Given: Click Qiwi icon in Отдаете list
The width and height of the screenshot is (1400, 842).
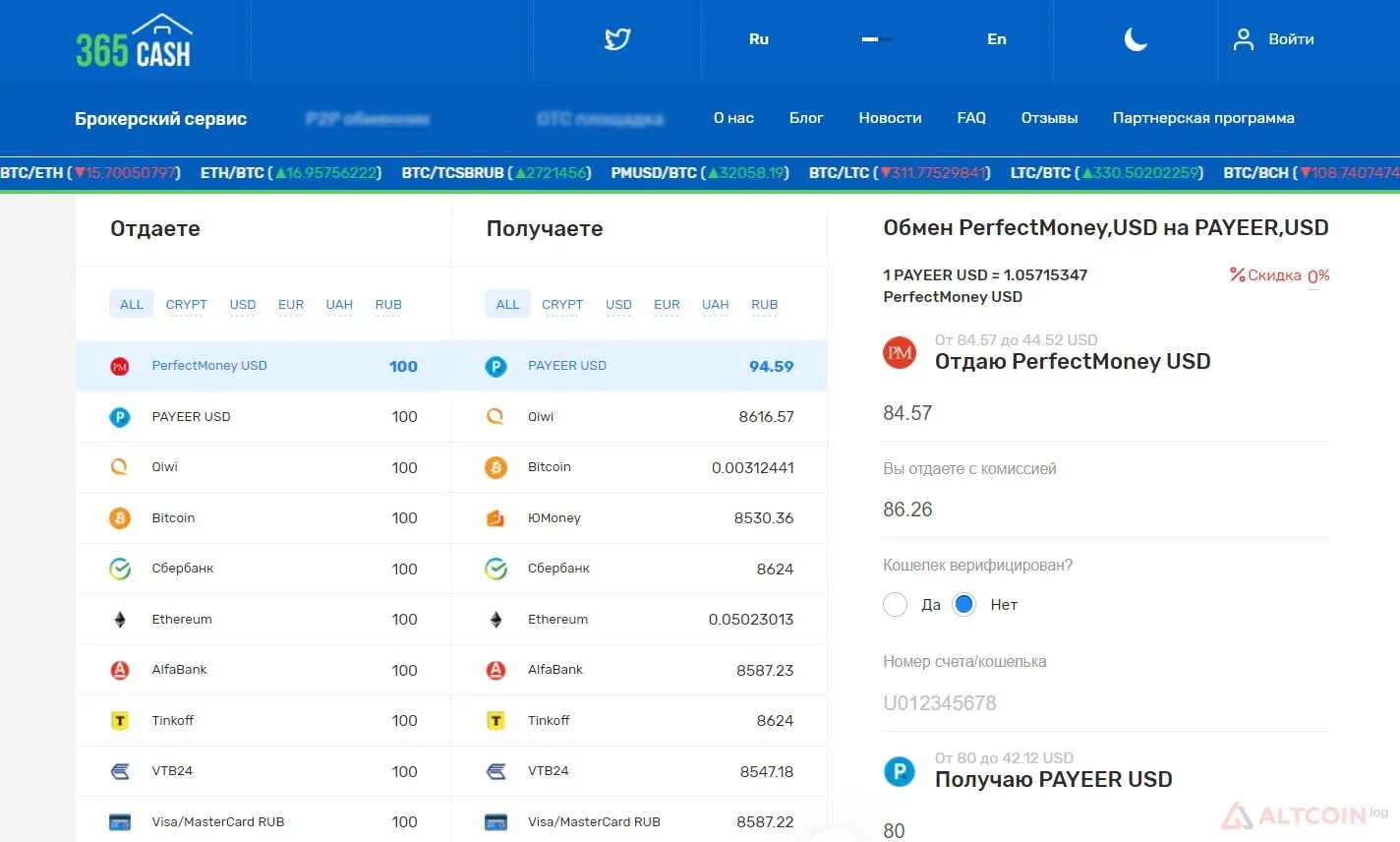Looking at the screenshot, I should point(120,467).
